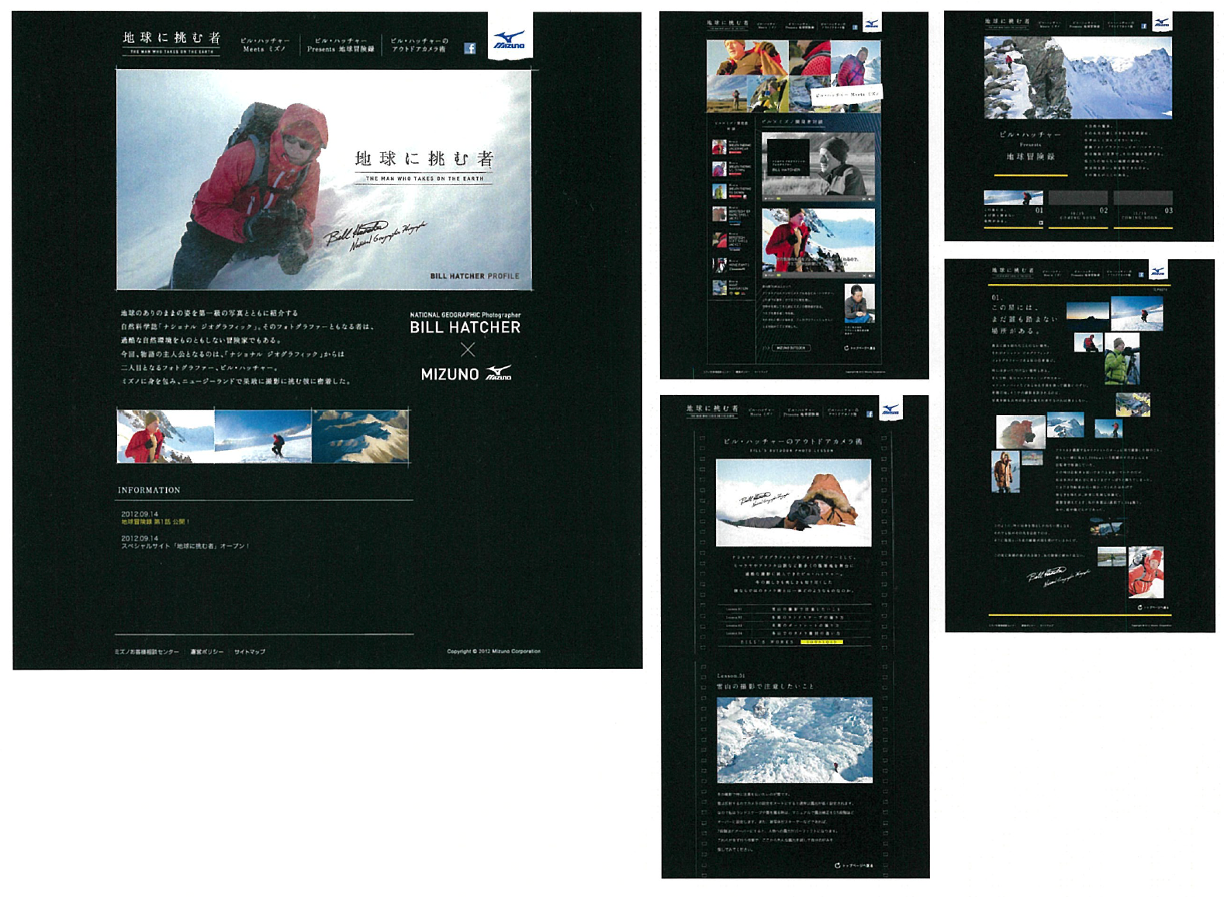Click the Mizuno logo on the photo lesson page
The width and height of the screenshot is (1224, 898).
[888, 407]
